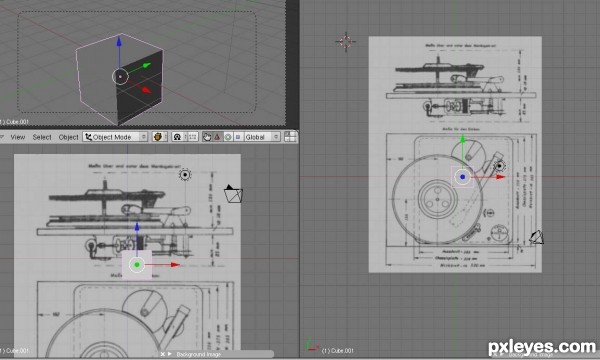Click the blue center dot in the top view

463,177
